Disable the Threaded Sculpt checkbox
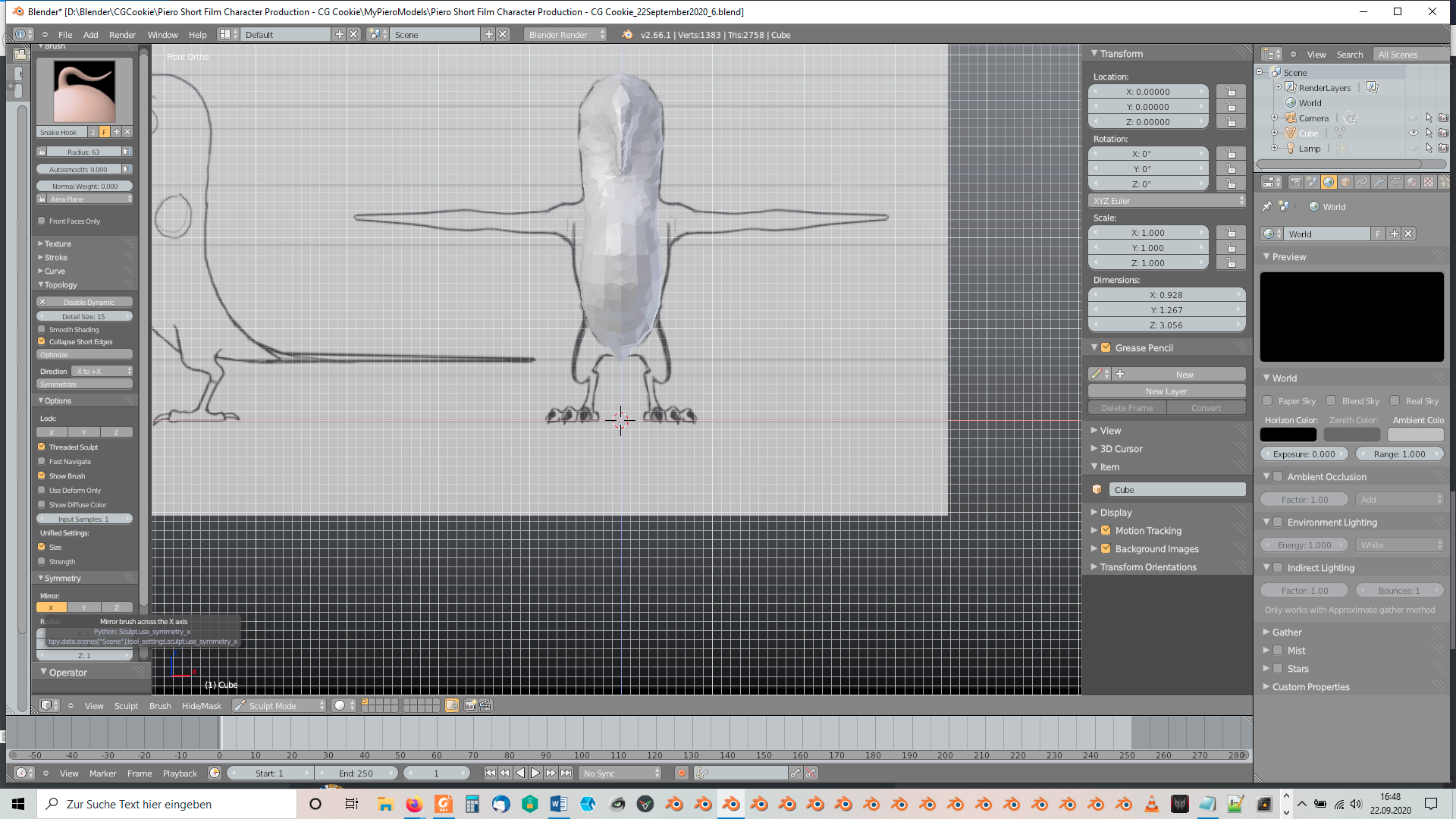This screenshot has height=819, width=1456. click(x=42, y=447)
